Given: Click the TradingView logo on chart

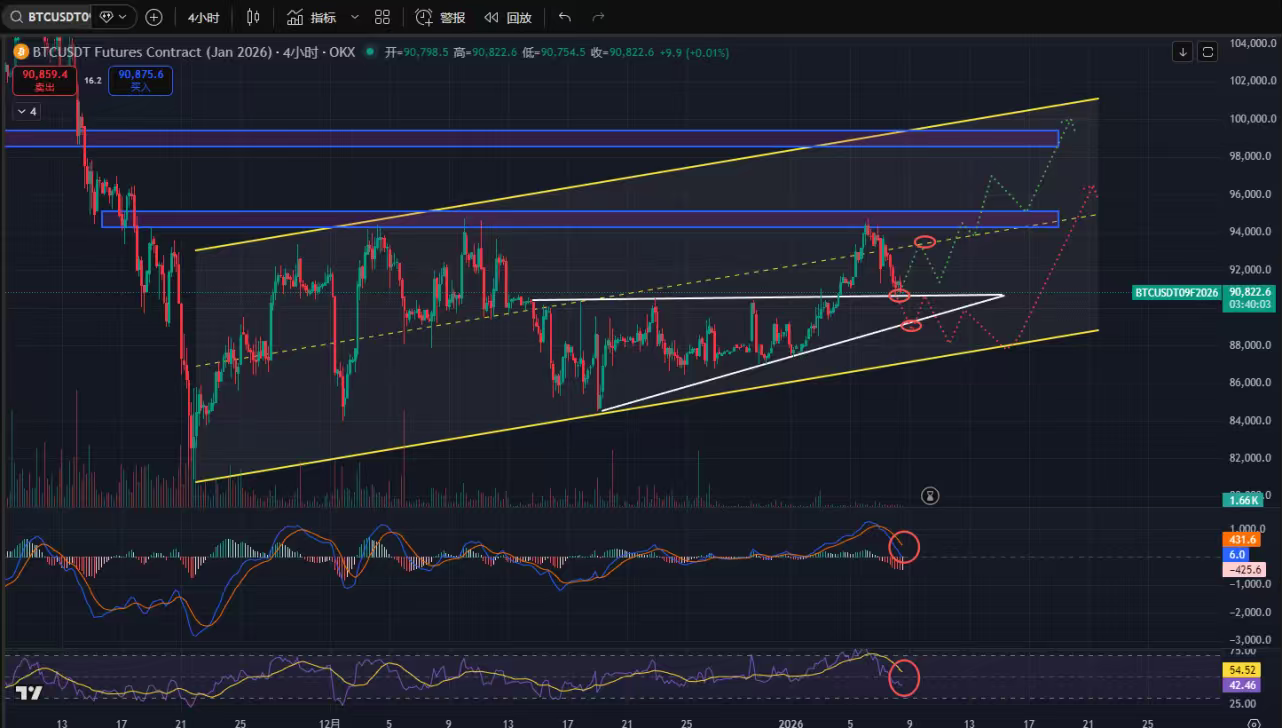Looking at the screenshot, I should (28, 694).
